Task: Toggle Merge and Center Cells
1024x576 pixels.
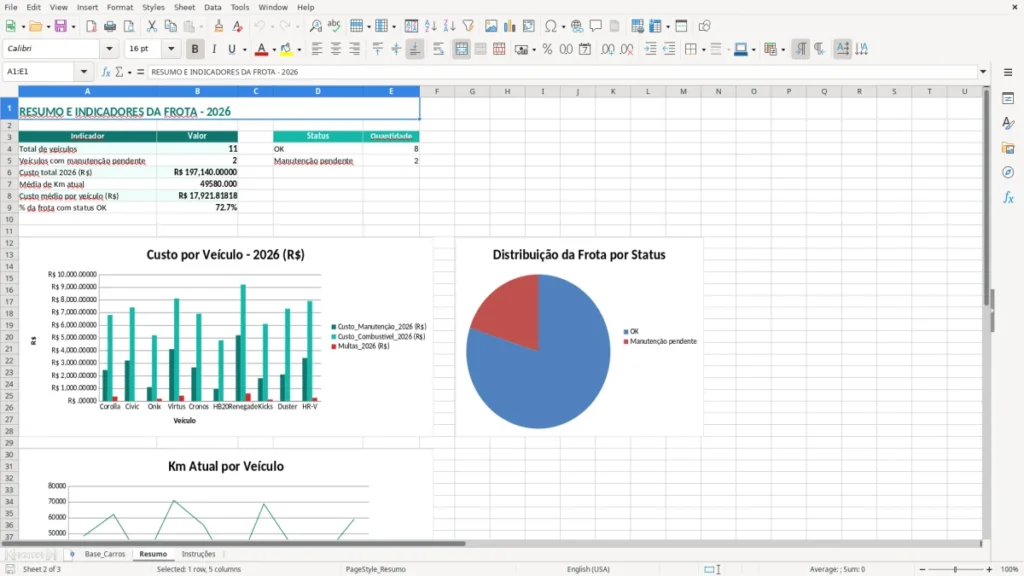Action: point(461,49)
